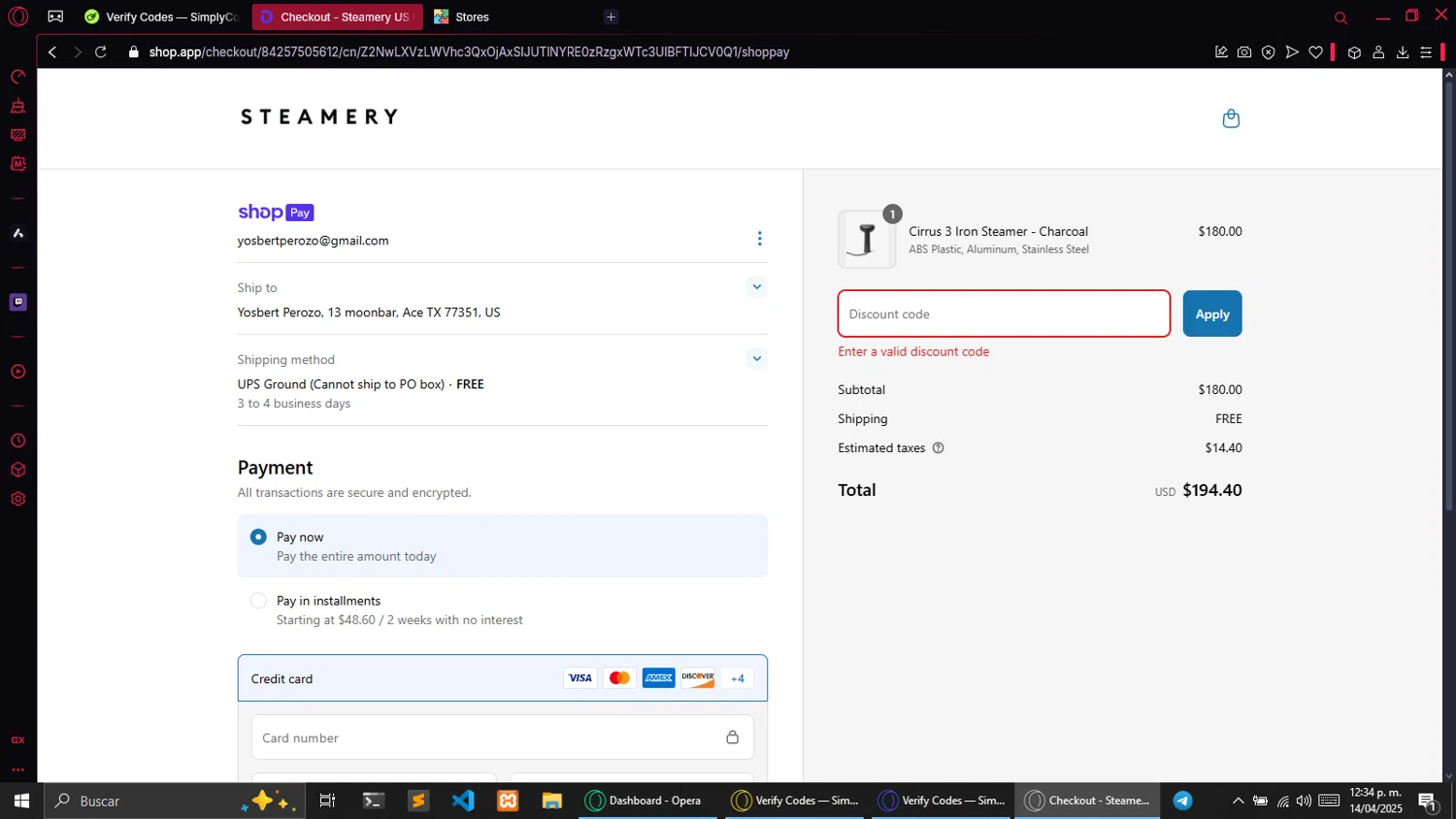This screenshot has width=1456, height=819.
Task: Open extensions cube in address bar toolbar
Action: coord(1354,52)
